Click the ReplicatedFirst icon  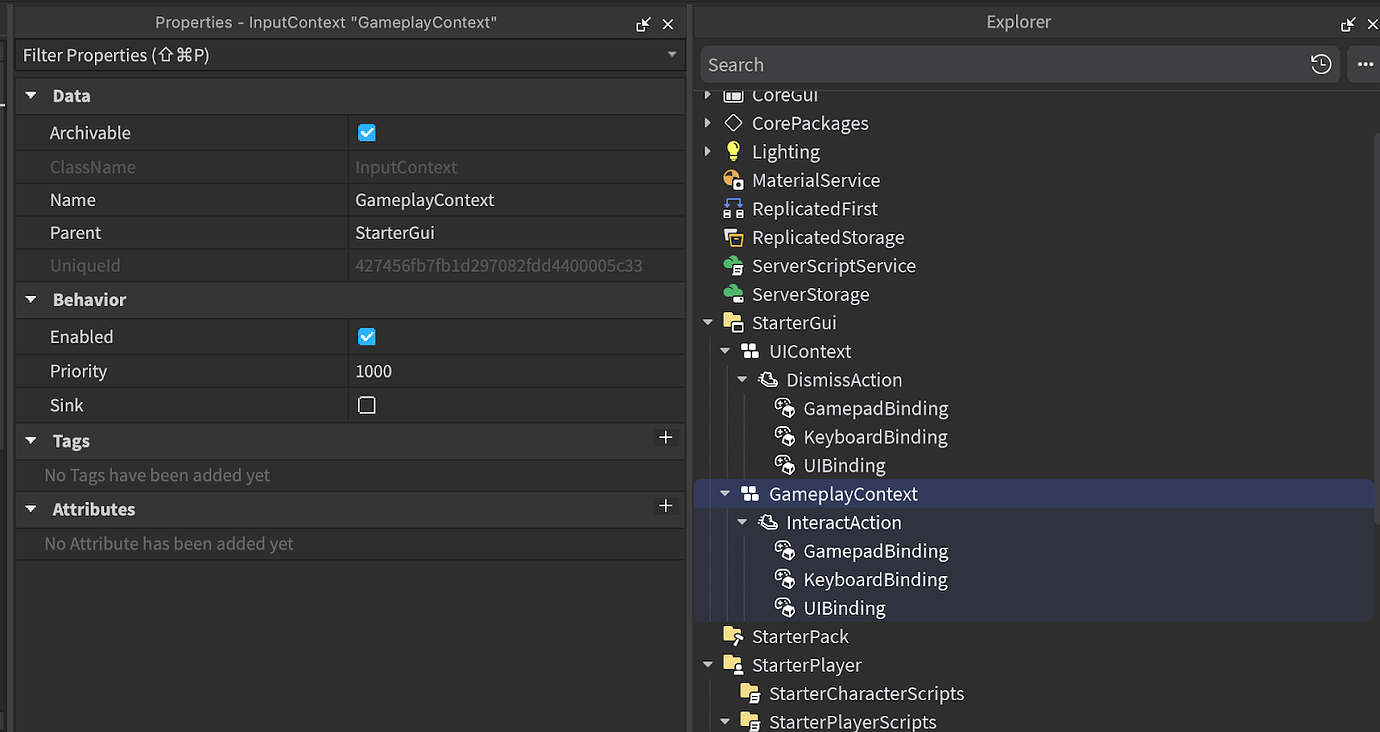(x=733, y=208)
